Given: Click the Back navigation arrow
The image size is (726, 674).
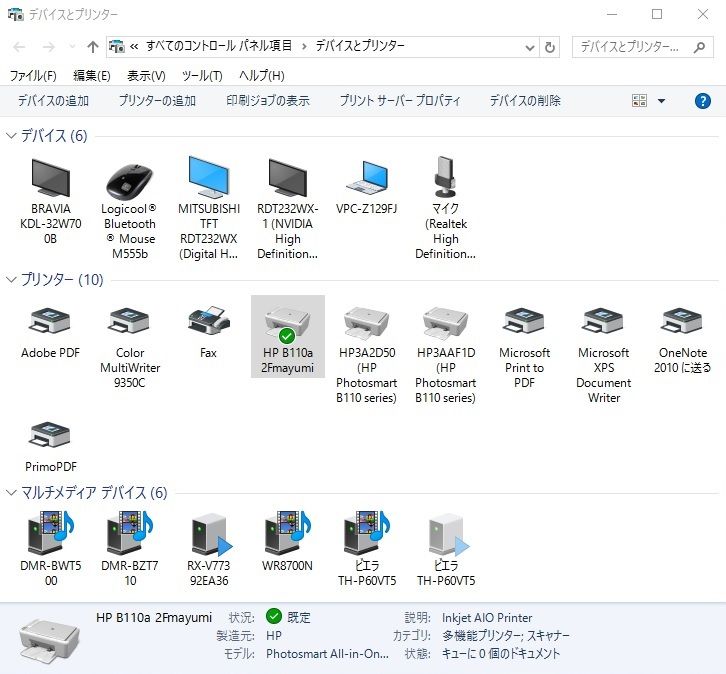Looking at the screenshot, I should (19, 47).
